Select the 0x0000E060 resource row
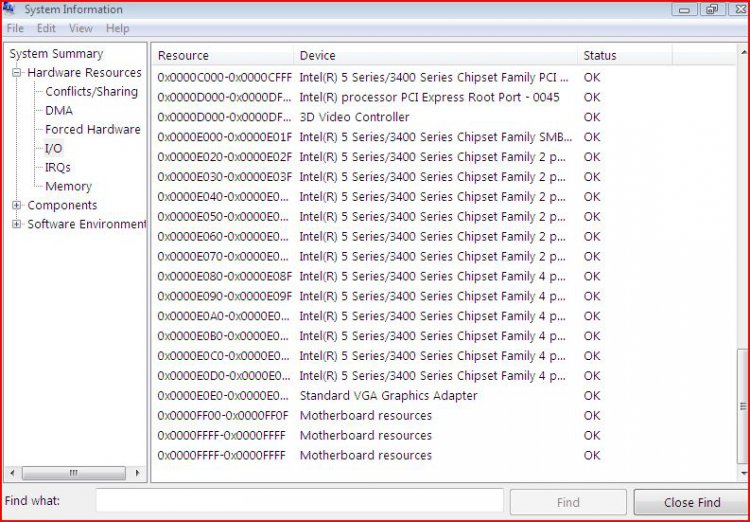 [x=445, y=236]
